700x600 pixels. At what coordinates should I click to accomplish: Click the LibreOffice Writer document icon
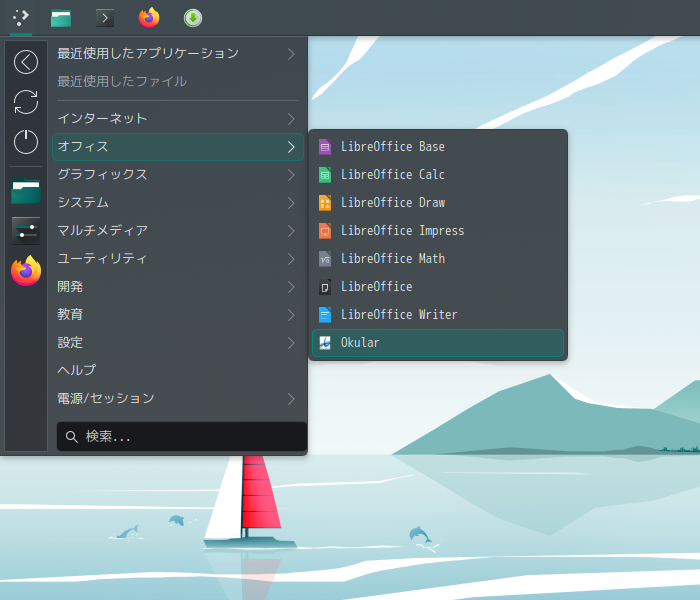325,315
